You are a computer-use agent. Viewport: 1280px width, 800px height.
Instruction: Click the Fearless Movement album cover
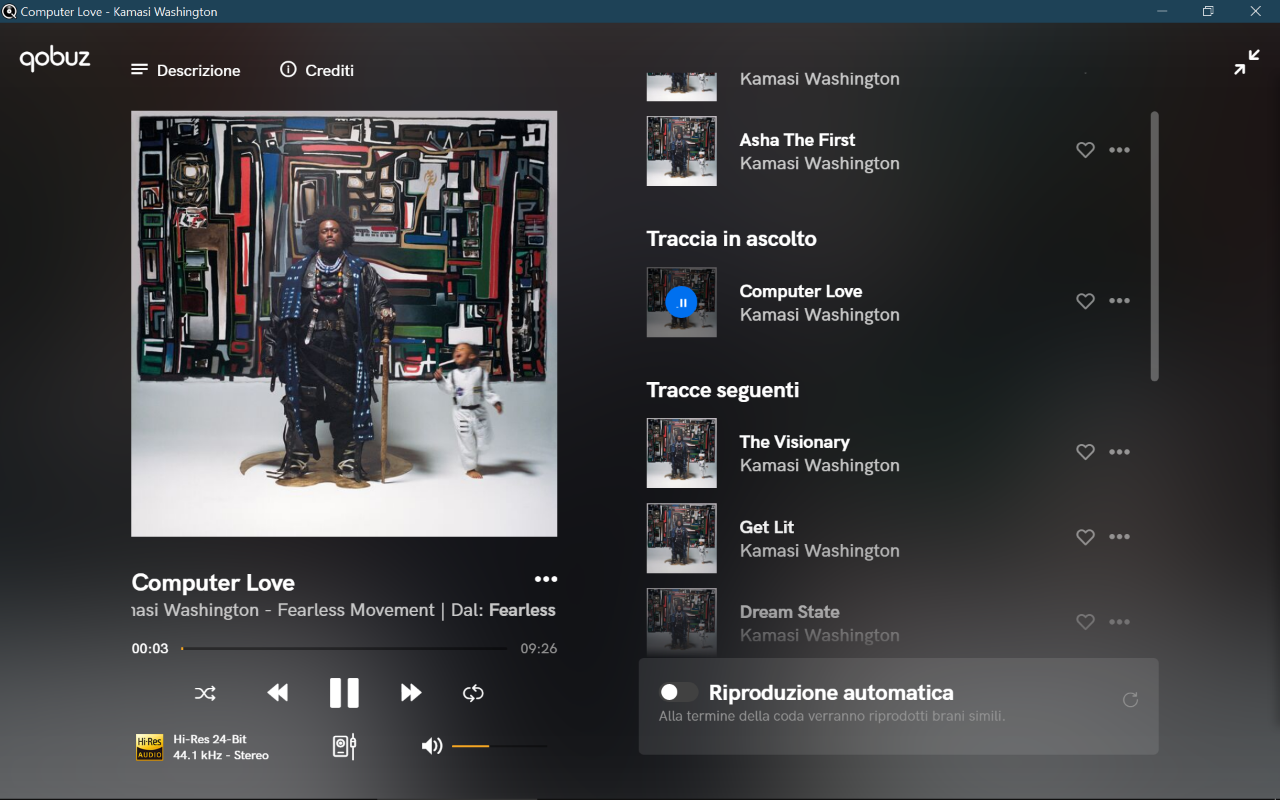344,324
